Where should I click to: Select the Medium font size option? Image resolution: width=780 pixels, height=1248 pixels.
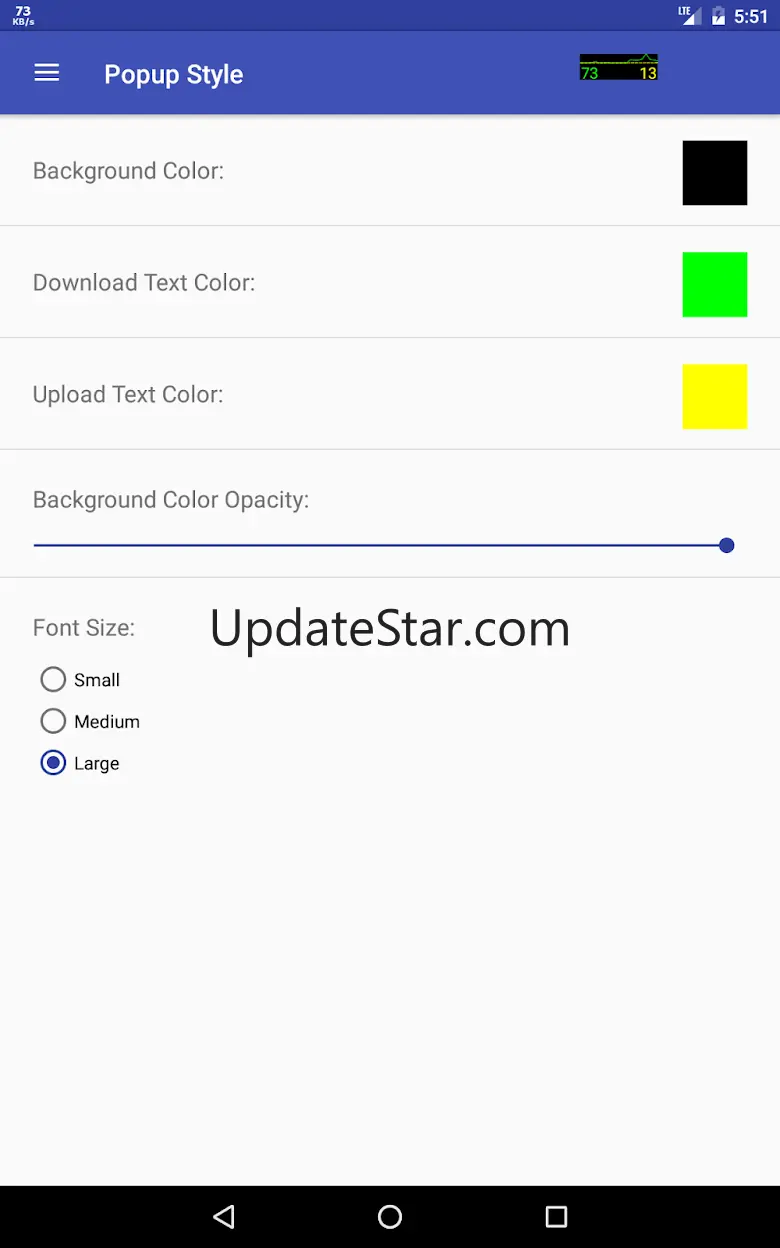tap(90, 721)
